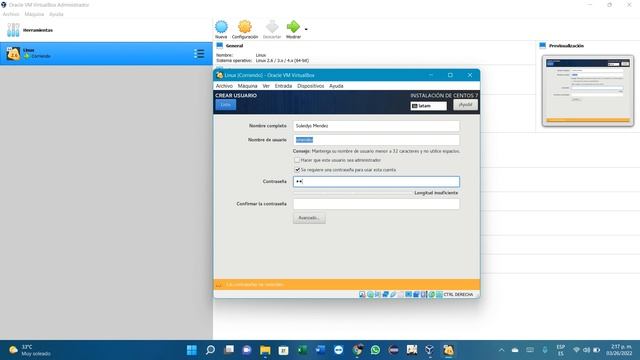Viewport: 640px width, 360px height.
Task: Open the Entrada menu in the VM window
Action: pos(283,86)
